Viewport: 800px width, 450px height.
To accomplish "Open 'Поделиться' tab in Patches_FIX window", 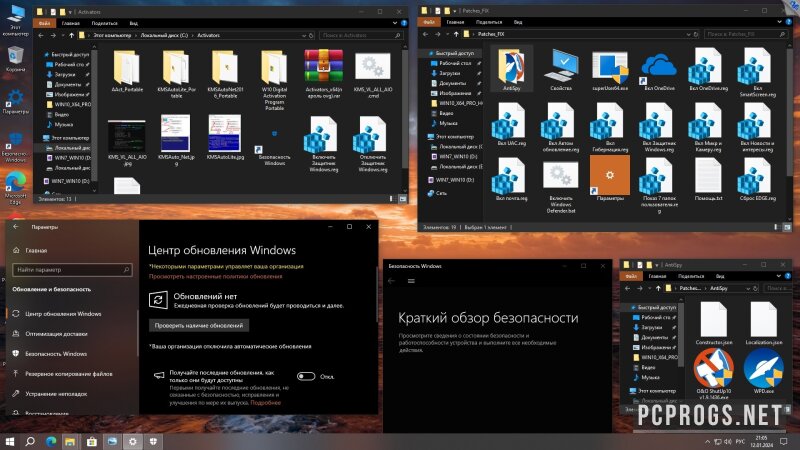I will click(489, 22).
